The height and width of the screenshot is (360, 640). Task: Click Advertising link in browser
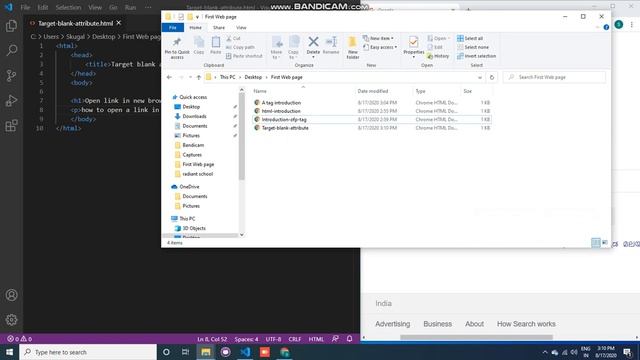tap(392, 324)
